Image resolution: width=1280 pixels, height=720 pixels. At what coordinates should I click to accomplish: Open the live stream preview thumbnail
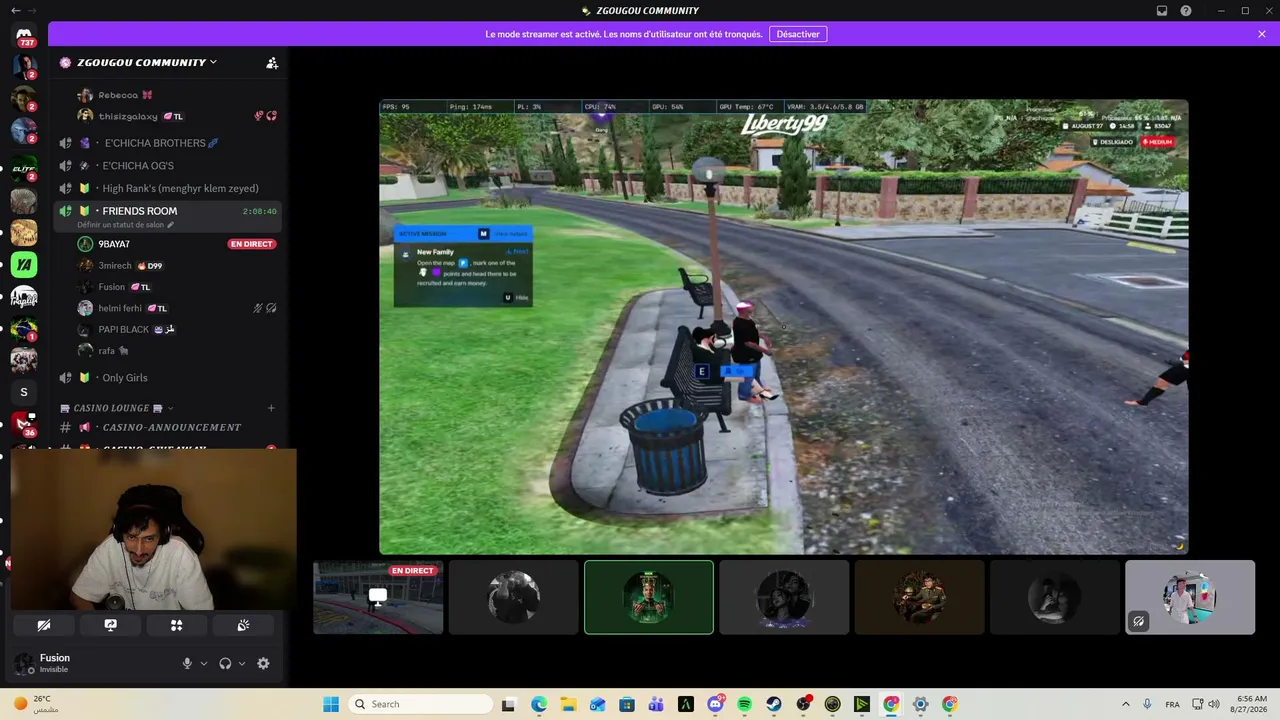point(378,597)
